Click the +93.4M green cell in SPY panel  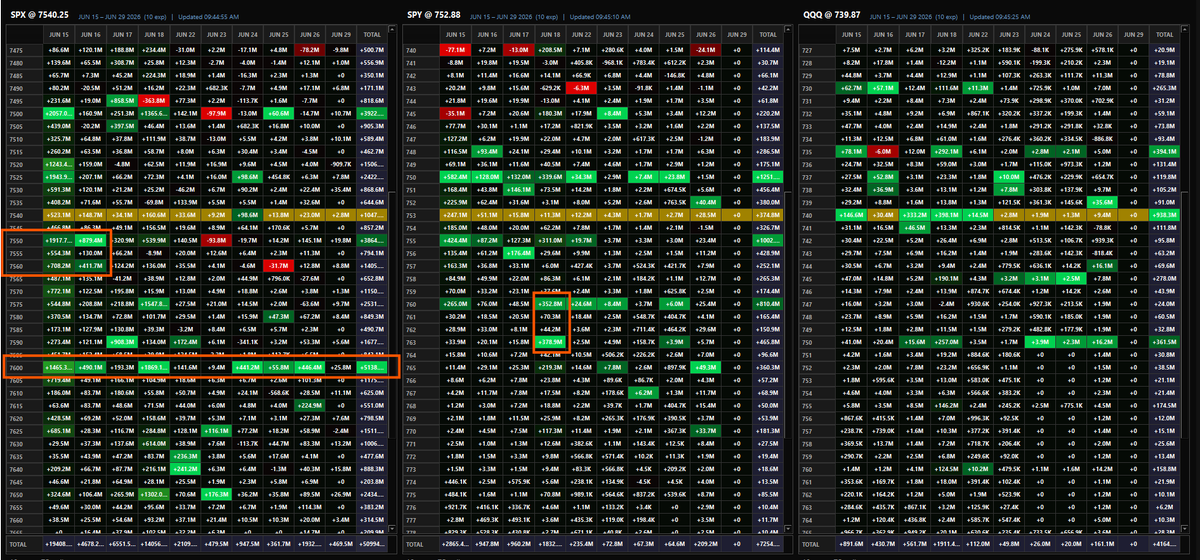point(487,150)
